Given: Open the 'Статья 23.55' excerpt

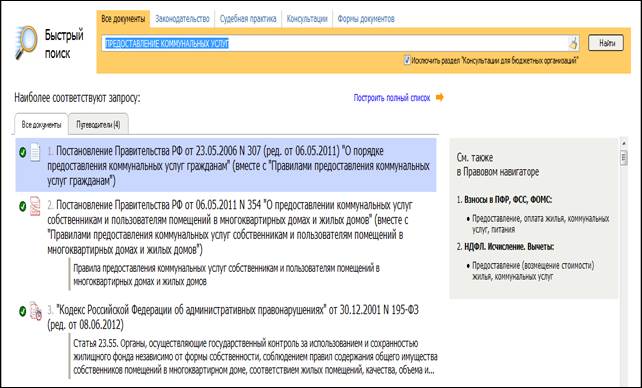Looking at the screenshot, I should pos(255,357).
